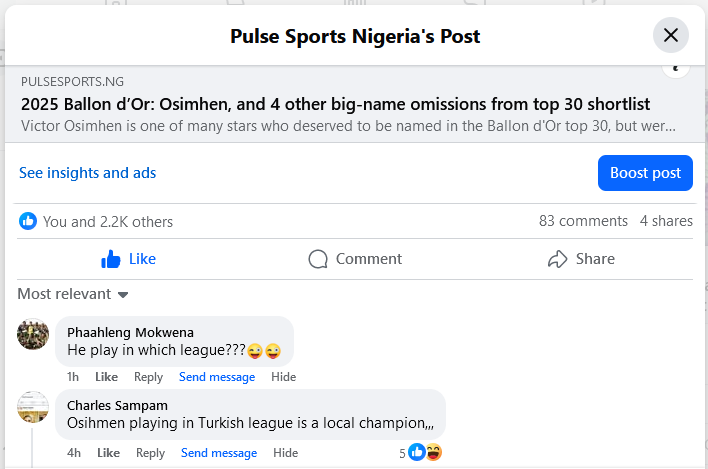The height and width of the screenshot is (469, 708).
Task: Hide Charles Sampam's comment
Action: coord(285,453)
